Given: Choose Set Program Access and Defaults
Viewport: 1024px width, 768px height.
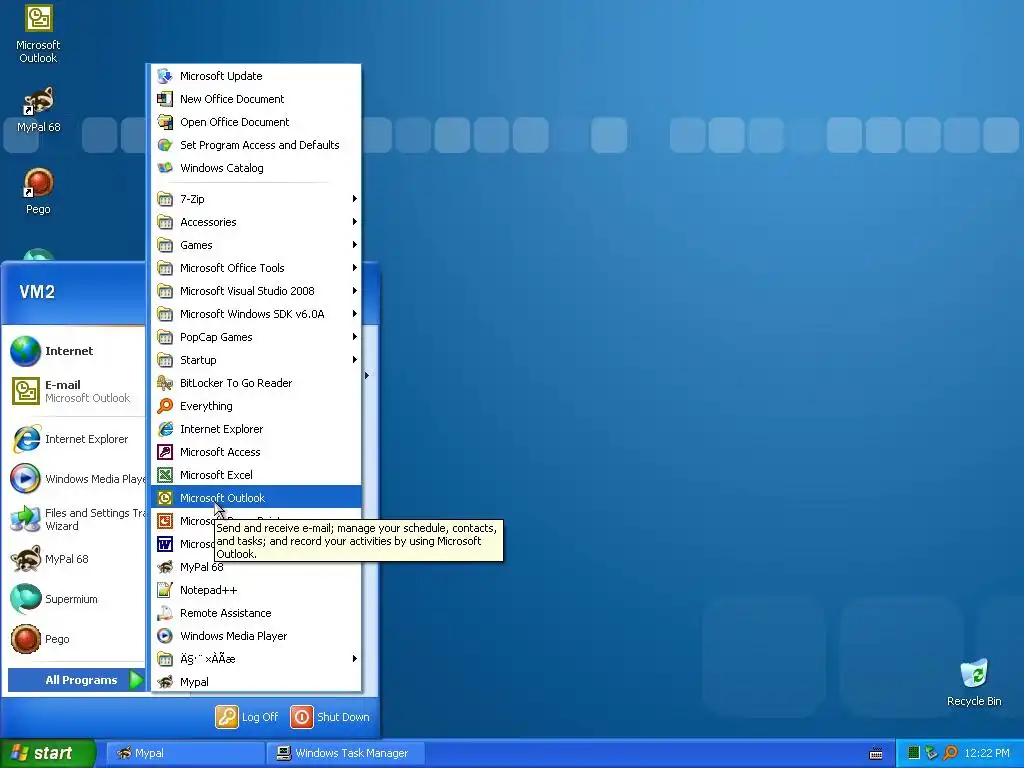Looking at the screenshot, I should pyautogui.click(x=256, y=145).
